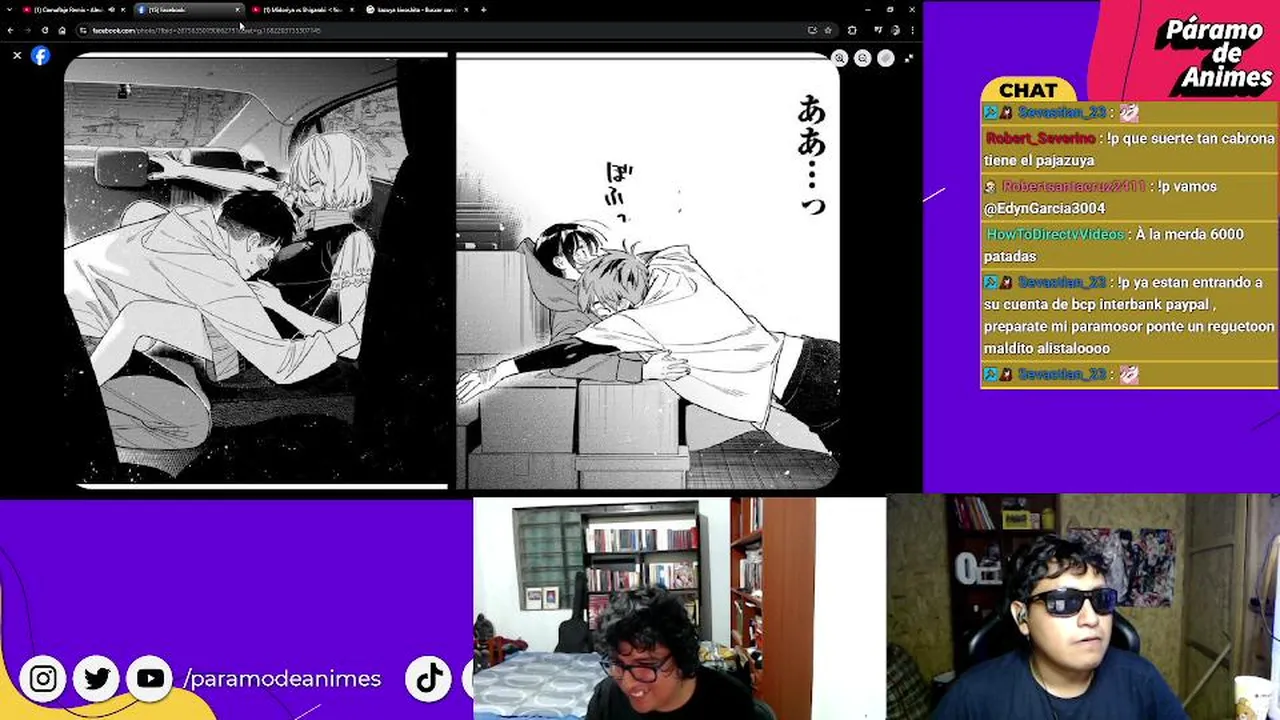Click Robert_Severino username in chat
The width and height of the screenshot is (1280, 720).
tap(1040, 138)
